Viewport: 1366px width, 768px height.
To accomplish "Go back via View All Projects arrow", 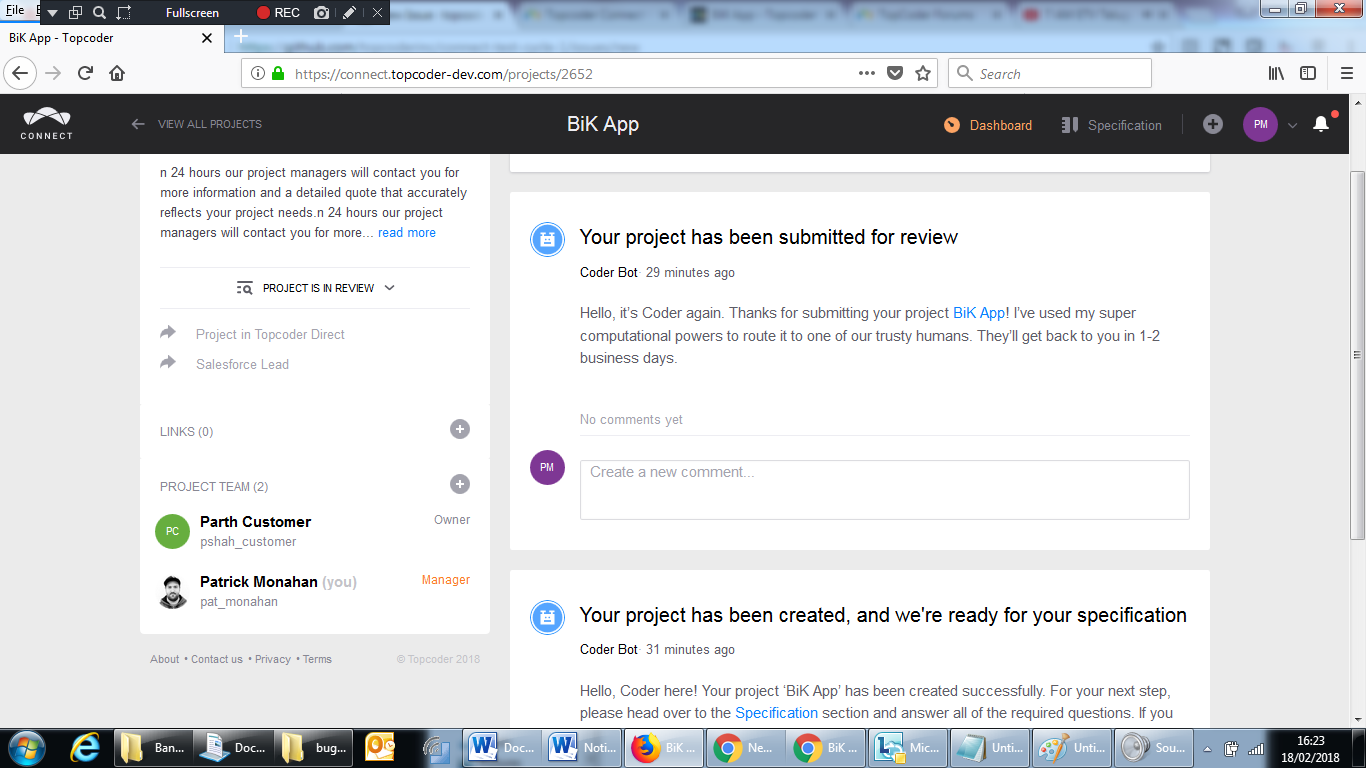I will pyautogui.click(x=138, y=124).
